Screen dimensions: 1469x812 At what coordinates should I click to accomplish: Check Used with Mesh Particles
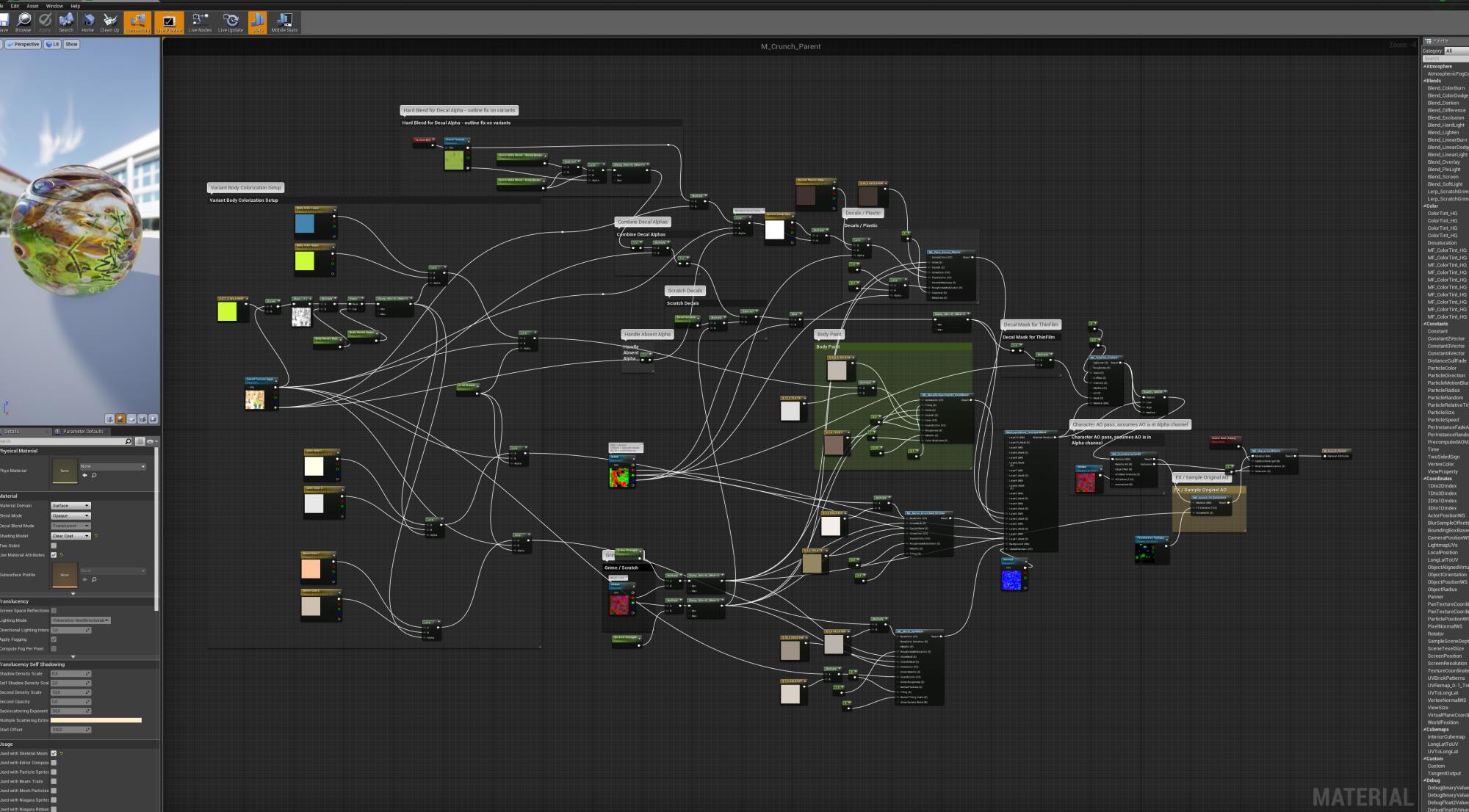coord(54,791)
